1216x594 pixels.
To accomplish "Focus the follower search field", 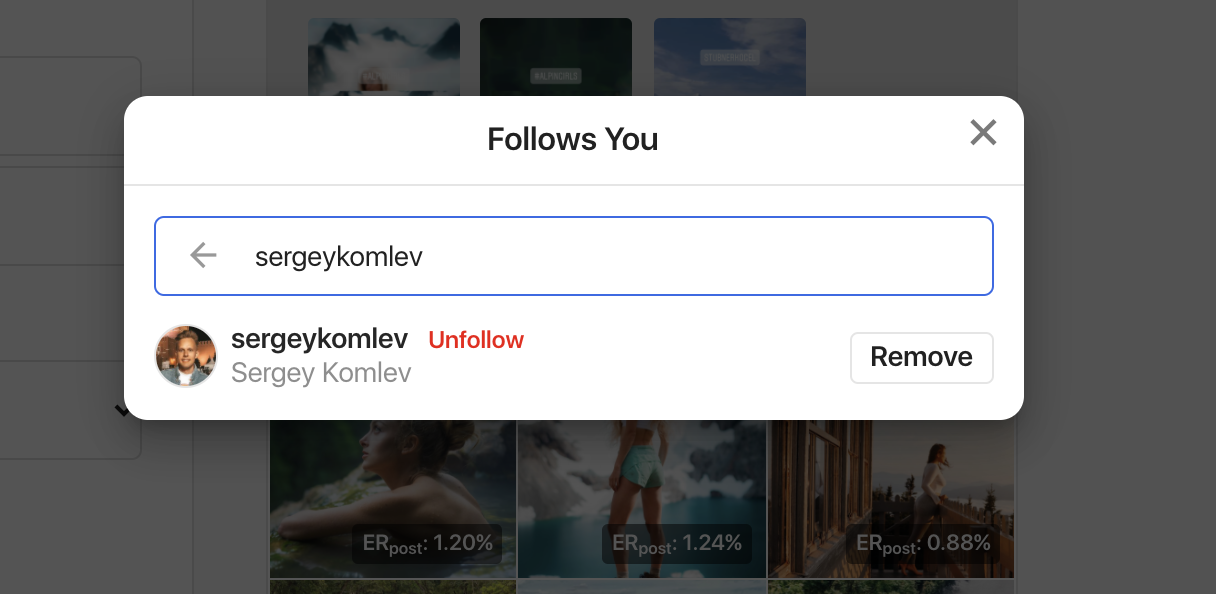I will [600, 257].
